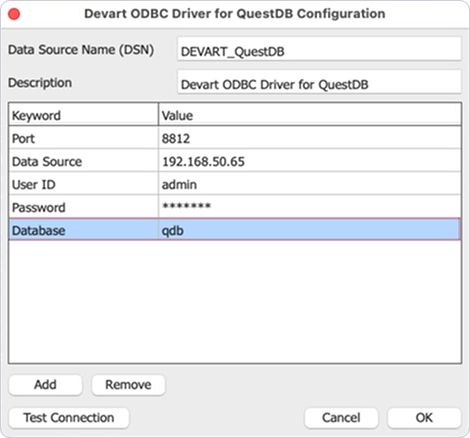This screenshot has height=438, width=470.
Task: Edit the port value 8812
Action: (x=310, y=138)
